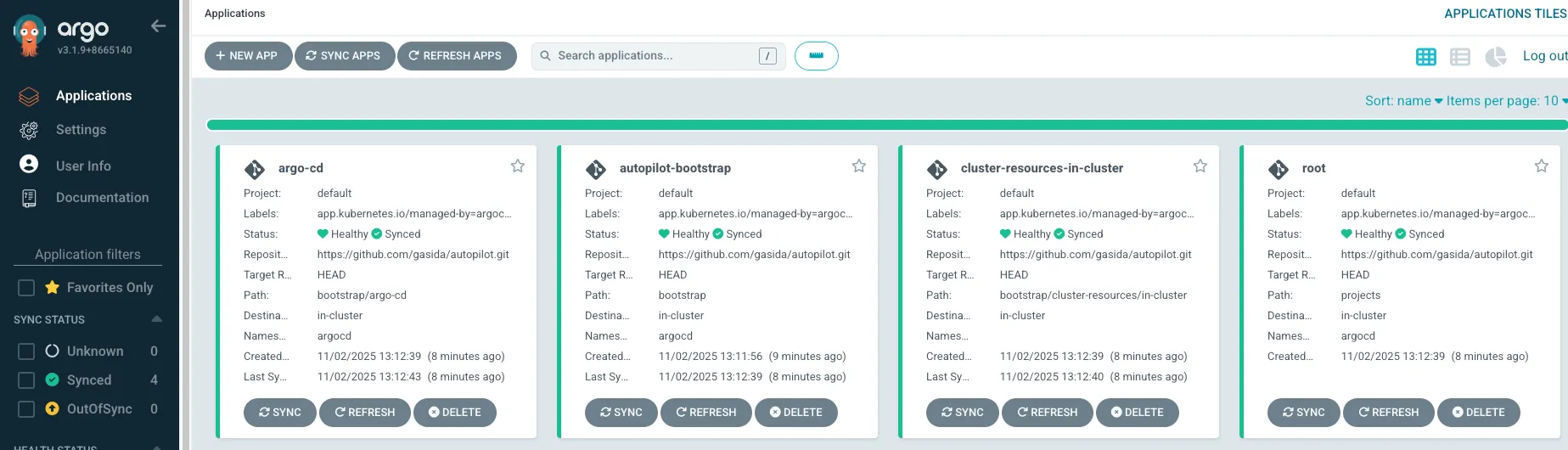This screenshot has height=450, width=1568.
Task: Click the Favorites Only star icon
Action: (52, 287)
